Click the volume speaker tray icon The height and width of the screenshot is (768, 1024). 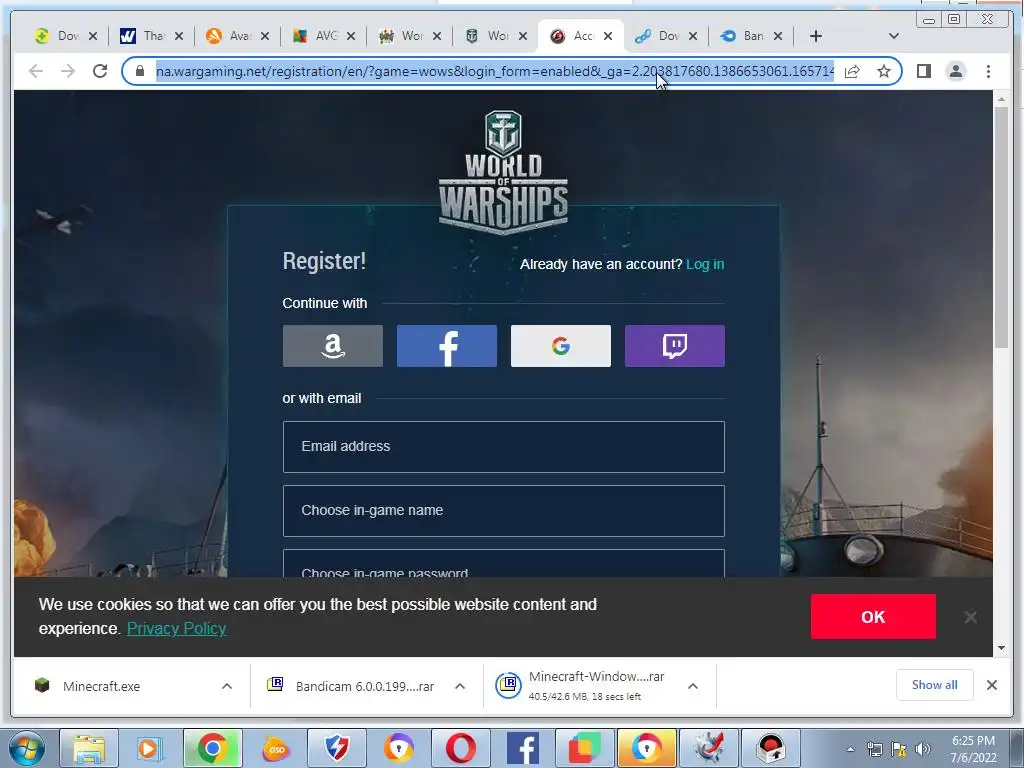click(923, 749)
